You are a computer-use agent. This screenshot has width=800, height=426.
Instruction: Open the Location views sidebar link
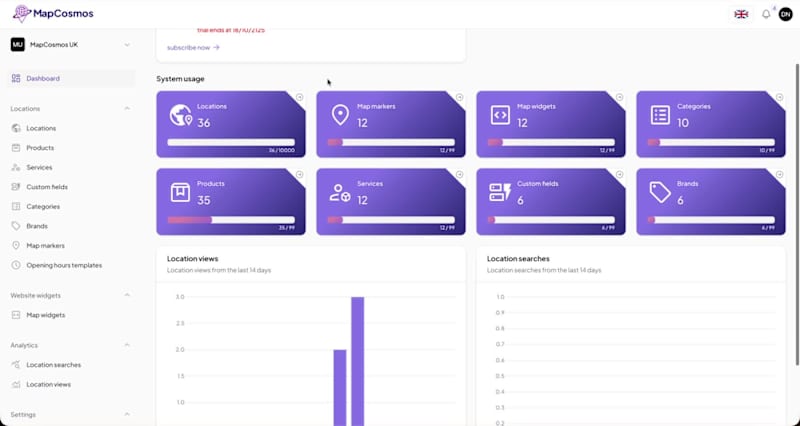tap(48, 385)
